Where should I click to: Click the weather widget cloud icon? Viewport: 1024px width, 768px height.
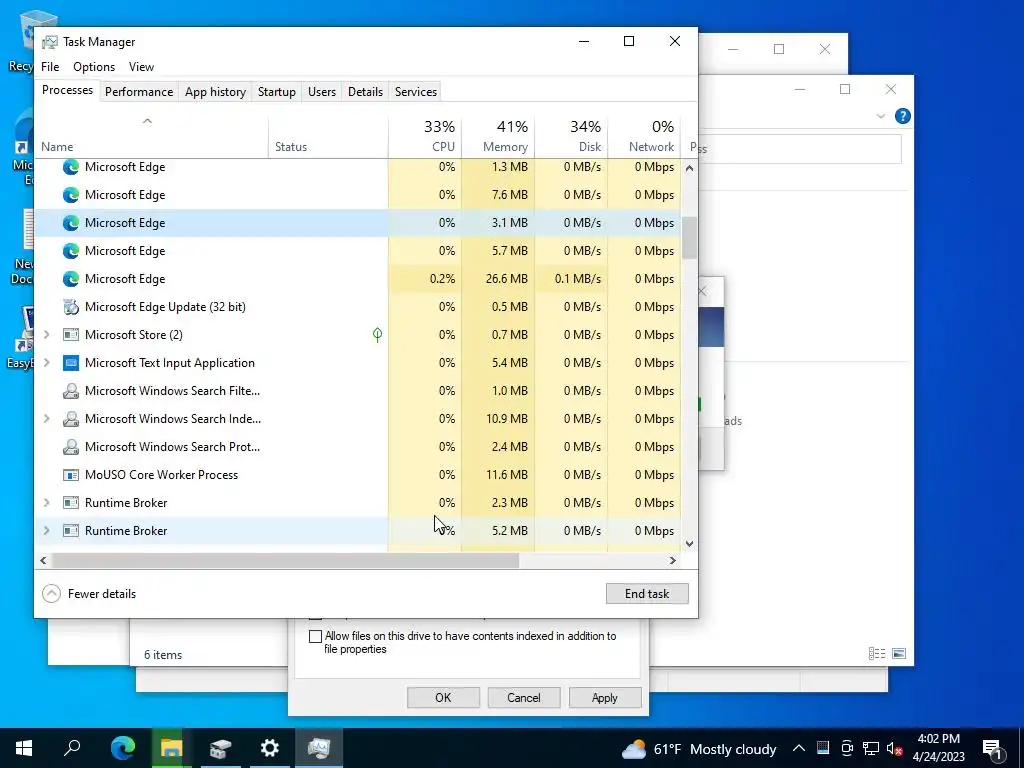click(633, 749)
